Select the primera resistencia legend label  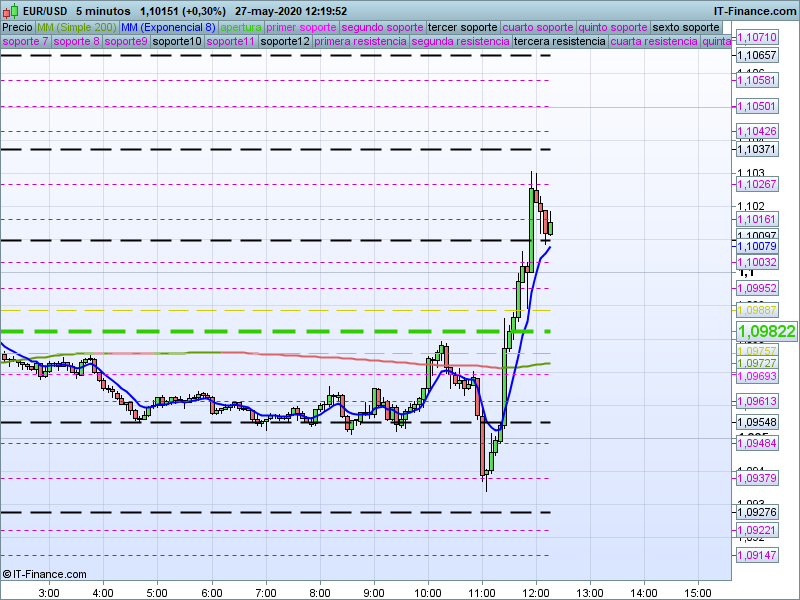pos(360,42)
